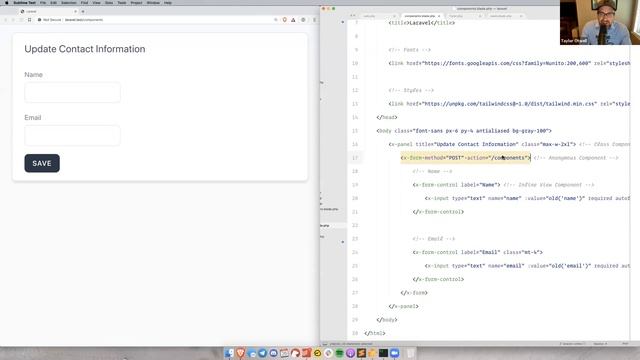Click line number 17 in the gutter
640x360 pixels.
(355, 158)
